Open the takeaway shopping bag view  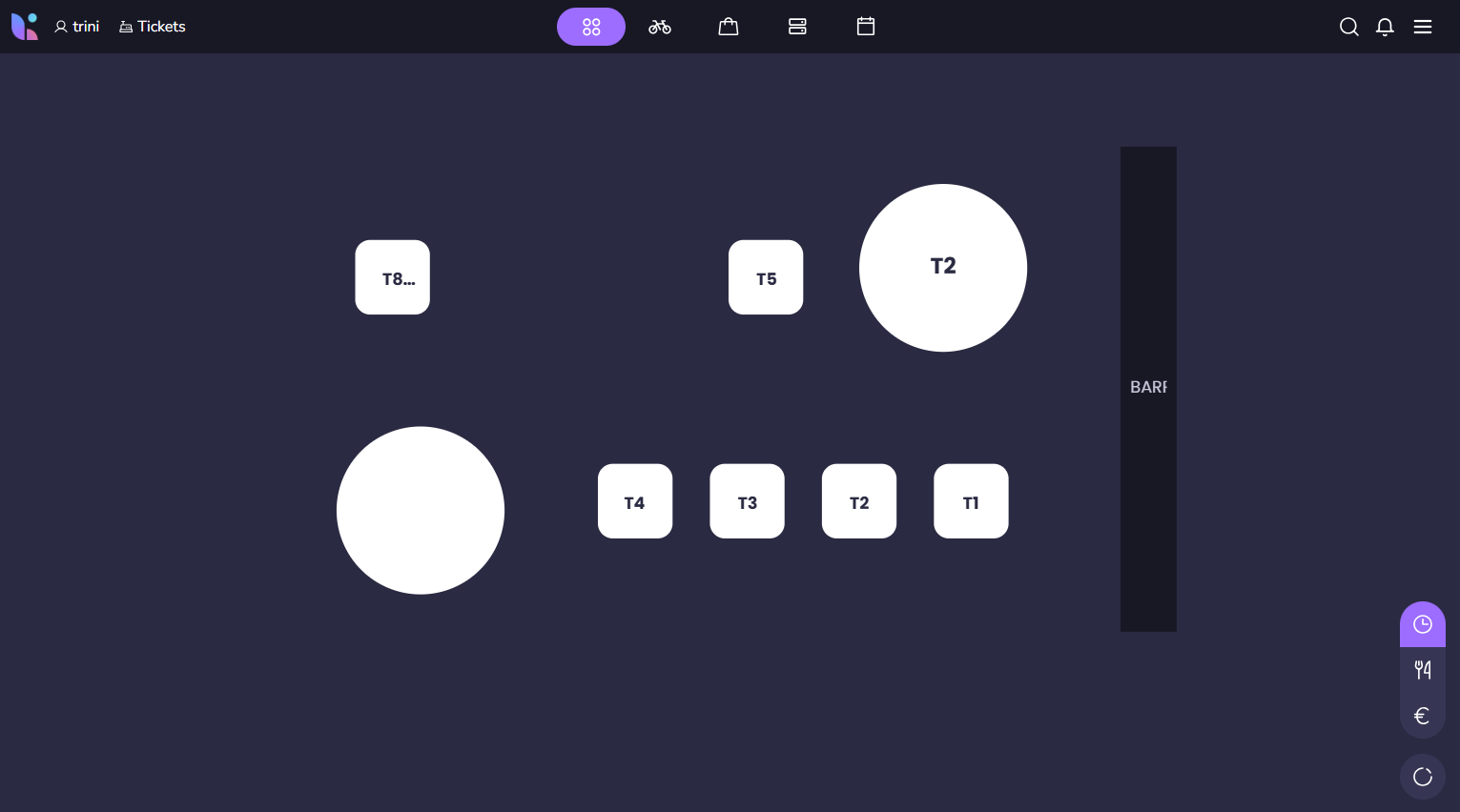coord(729,27)
